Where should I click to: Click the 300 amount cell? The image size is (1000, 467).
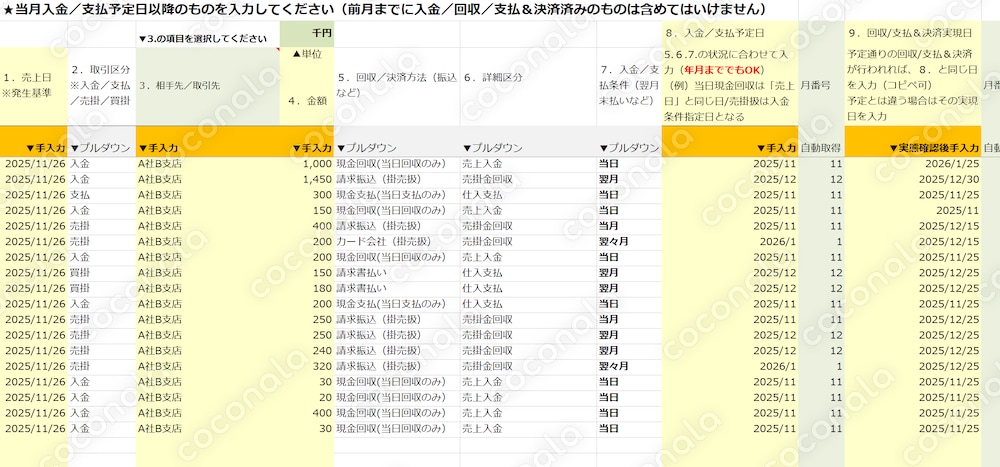tap(307, 195)
